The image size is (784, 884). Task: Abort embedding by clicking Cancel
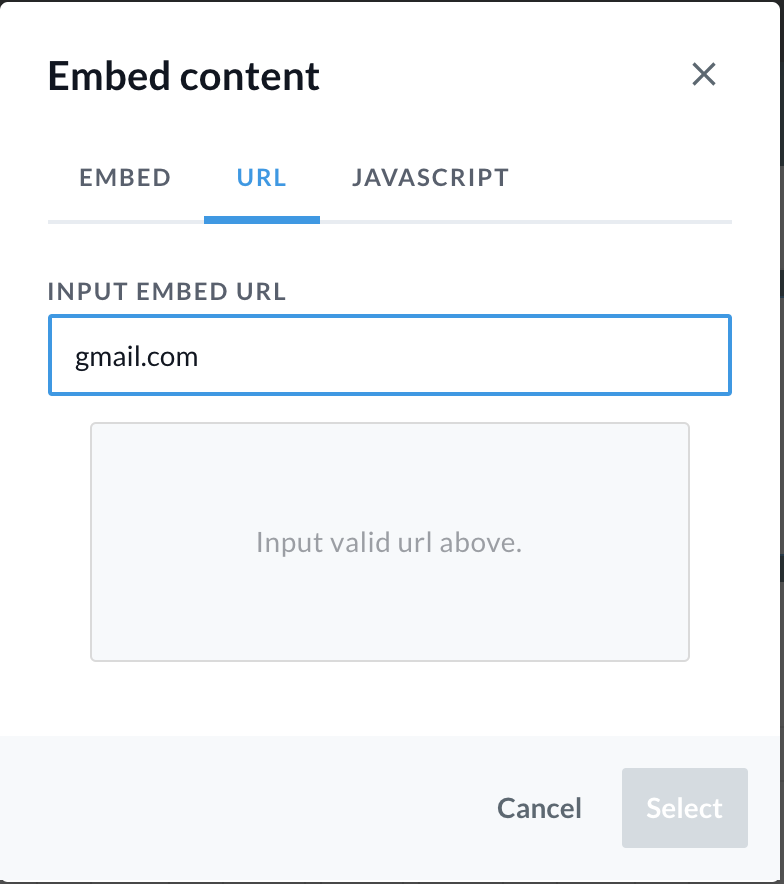point(539,808)
